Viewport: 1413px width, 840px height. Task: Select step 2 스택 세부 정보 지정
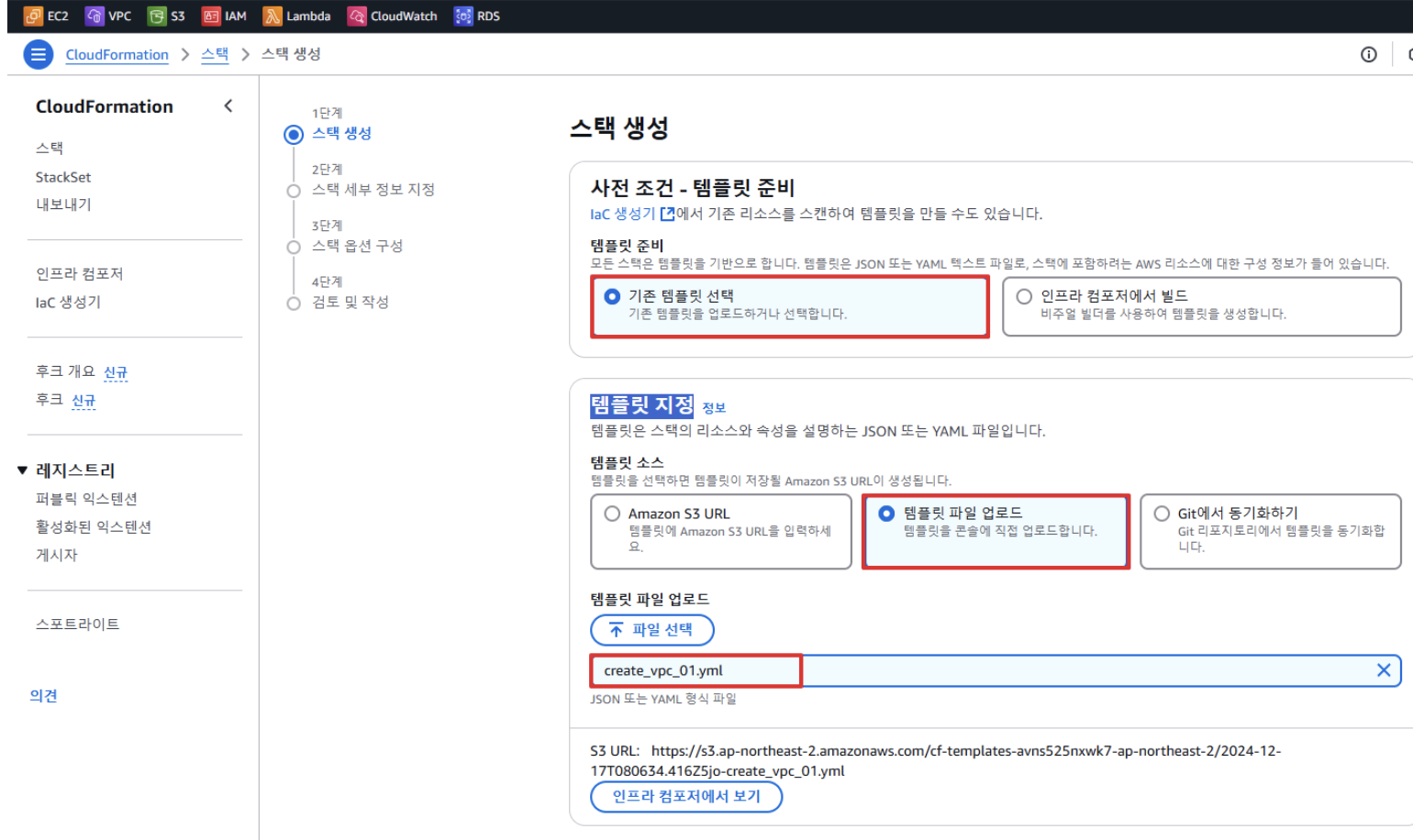[373, 190]
